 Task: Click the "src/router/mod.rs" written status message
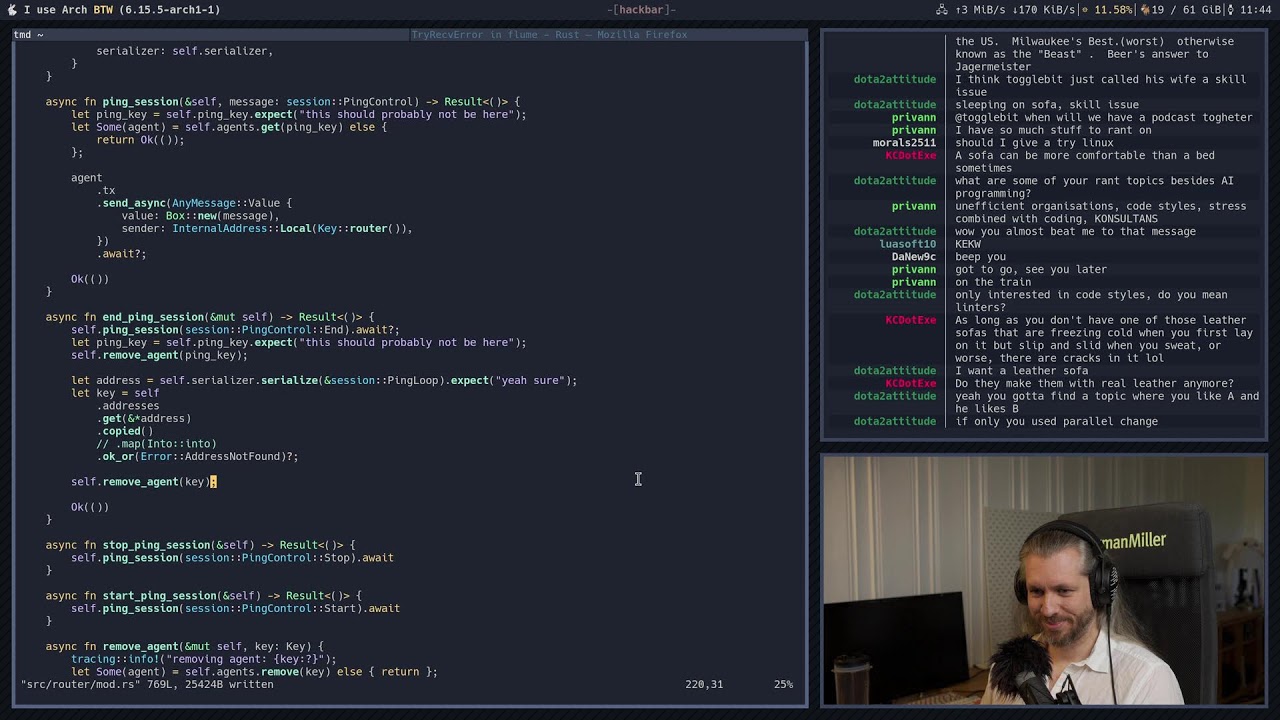pos(147,685)
